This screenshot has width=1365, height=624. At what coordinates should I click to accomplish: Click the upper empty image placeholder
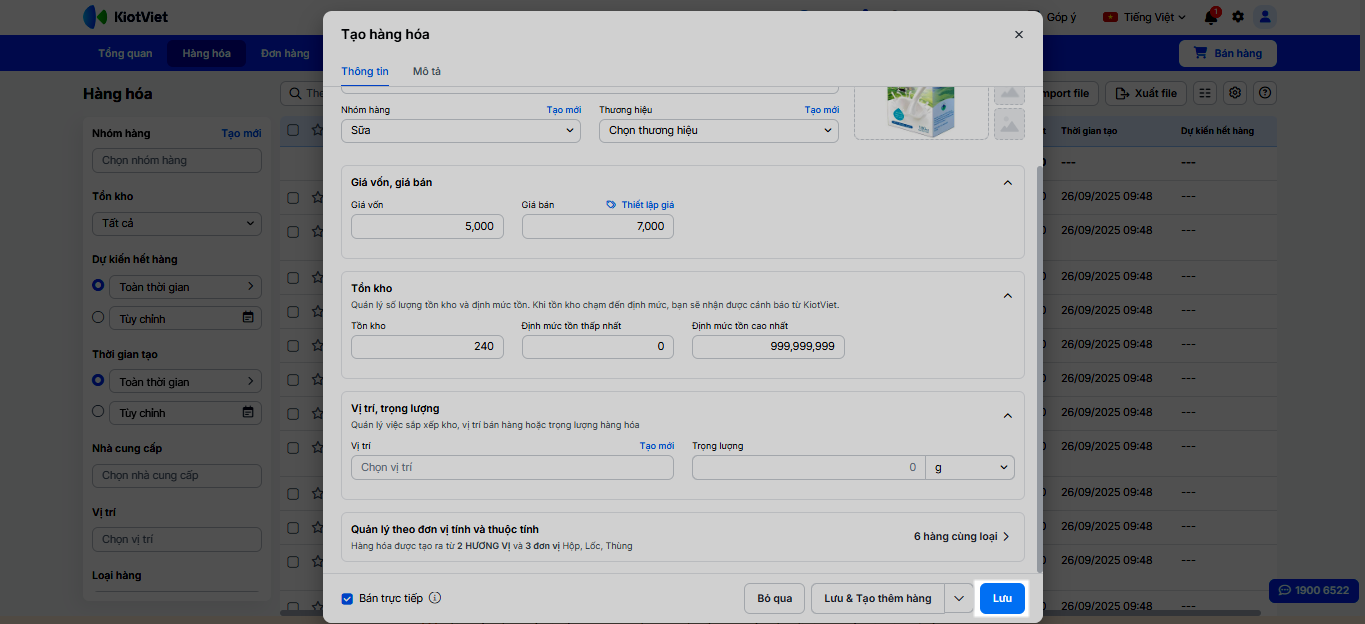pyautogui.click(x=1009, y=93)
